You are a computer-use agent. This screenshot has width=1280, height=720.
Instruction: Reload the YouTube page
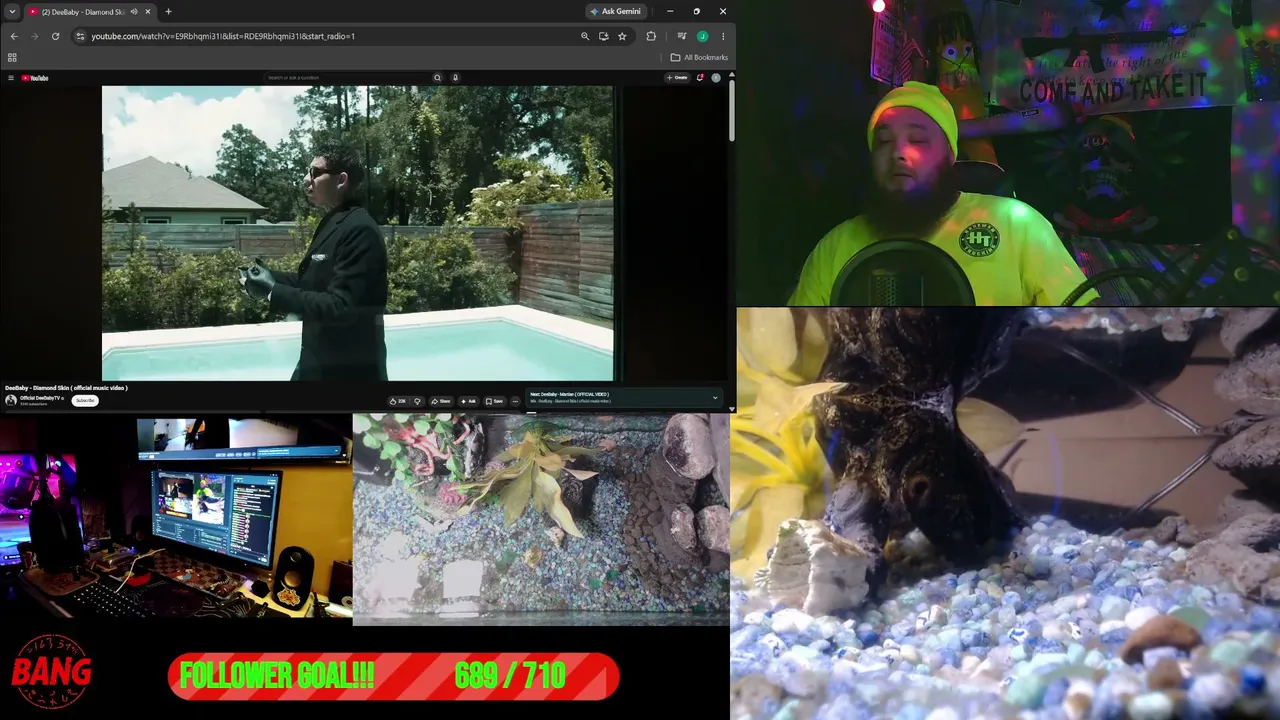tap(55, 36)
